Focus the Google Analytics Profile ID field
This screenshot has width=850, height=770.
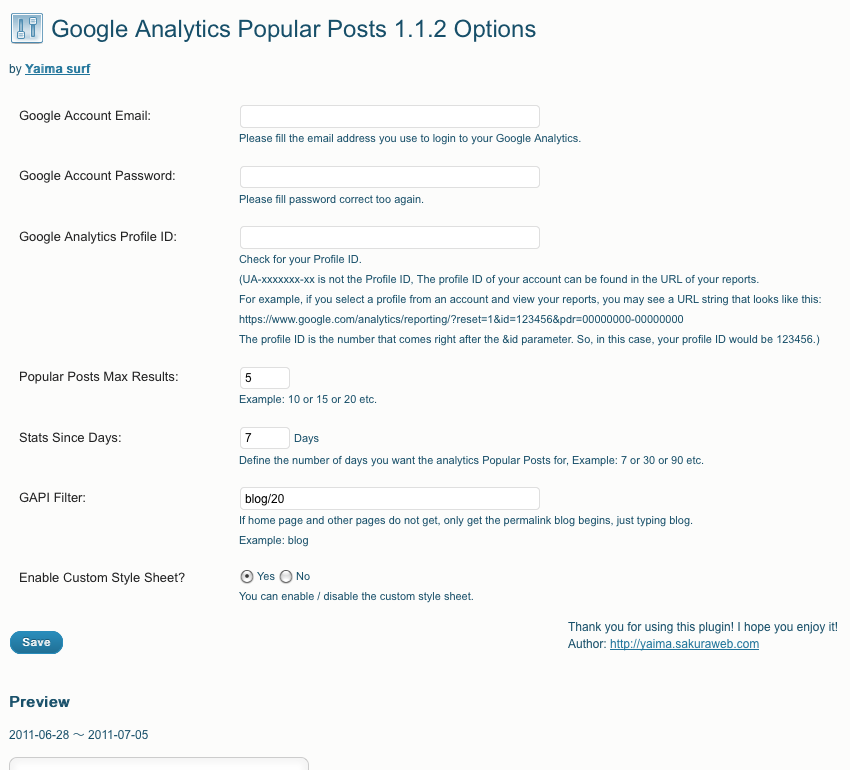[390, 238]
